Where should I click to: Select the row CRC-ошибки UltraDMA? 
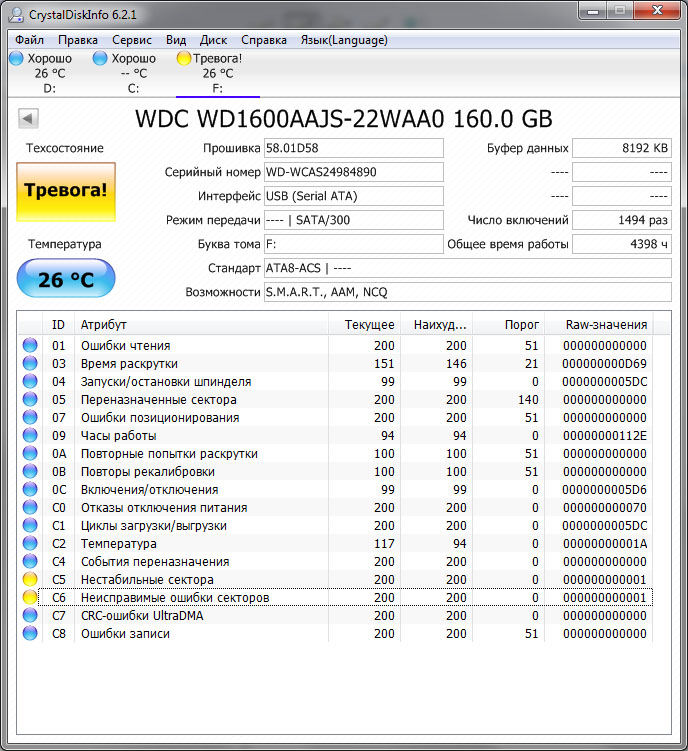(x=335, y=615)
